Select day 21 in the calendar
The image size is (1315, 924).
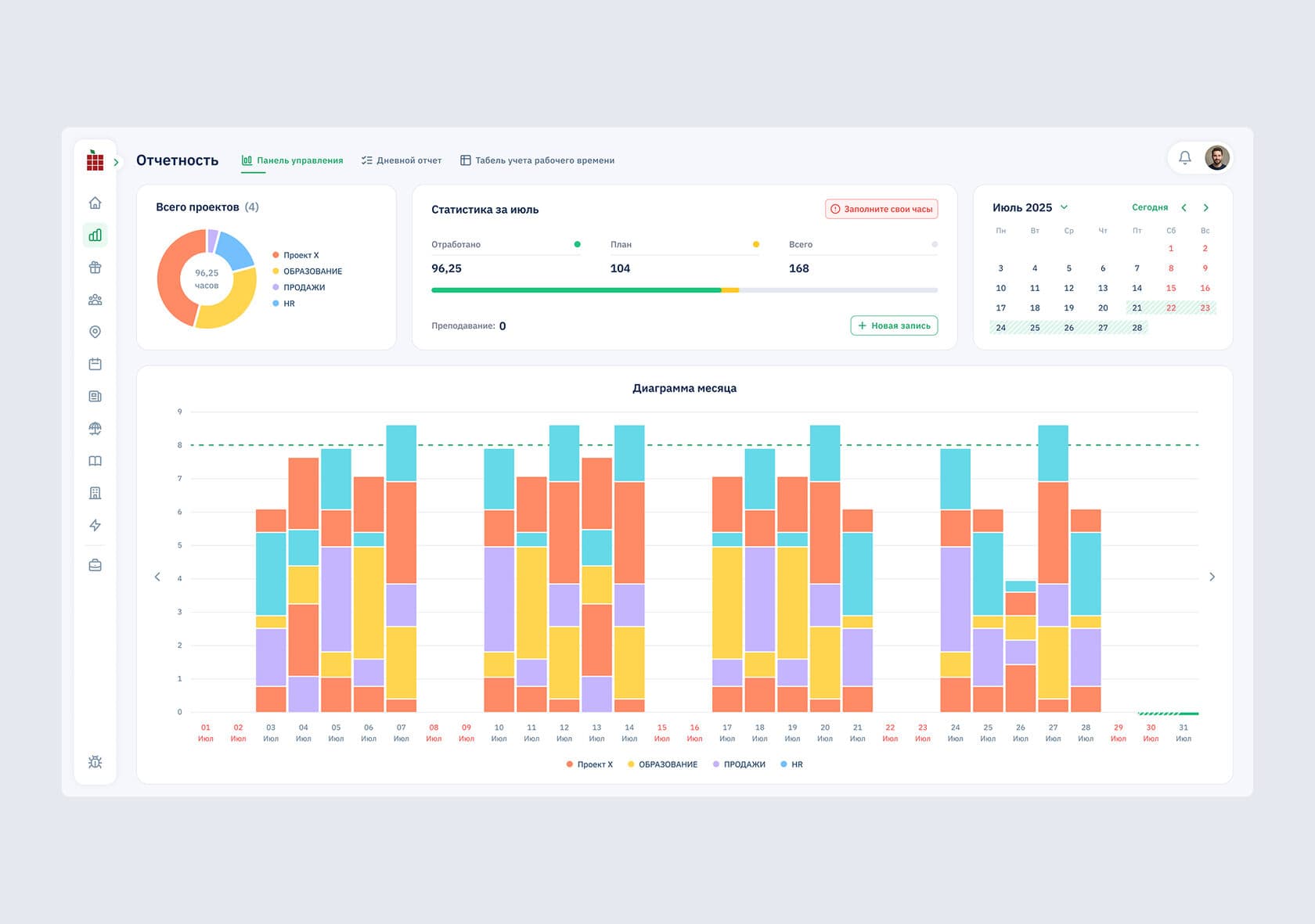coord(1137,307)
